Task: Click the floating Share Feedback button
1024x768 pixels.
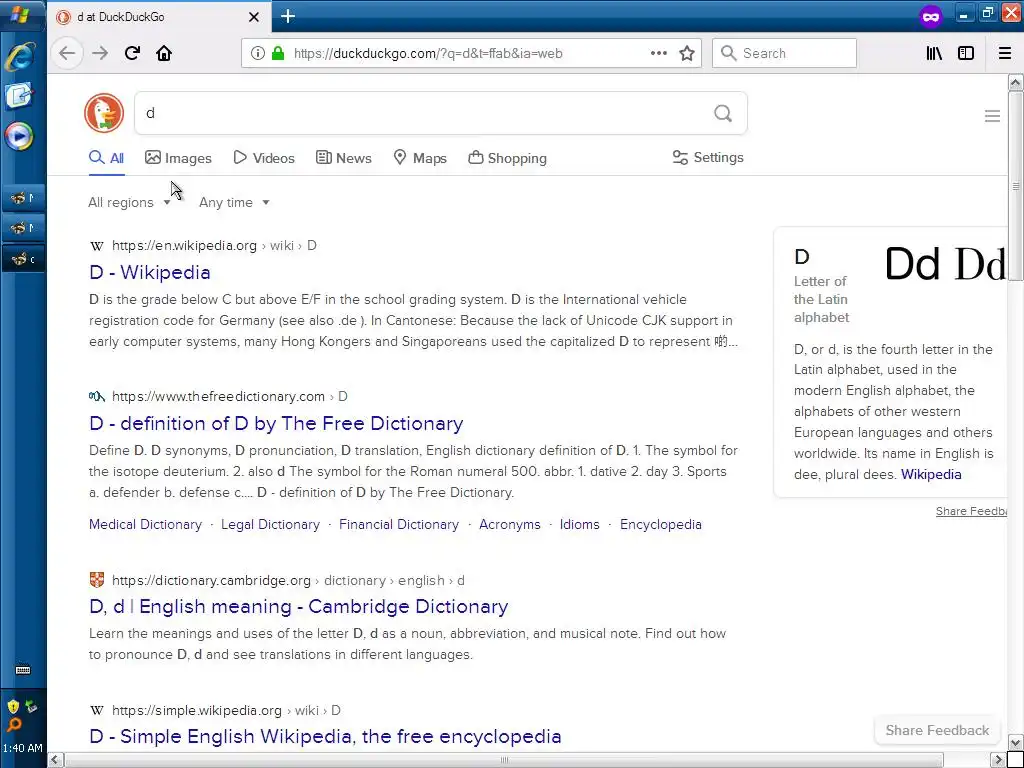Action: coord(937,730)
